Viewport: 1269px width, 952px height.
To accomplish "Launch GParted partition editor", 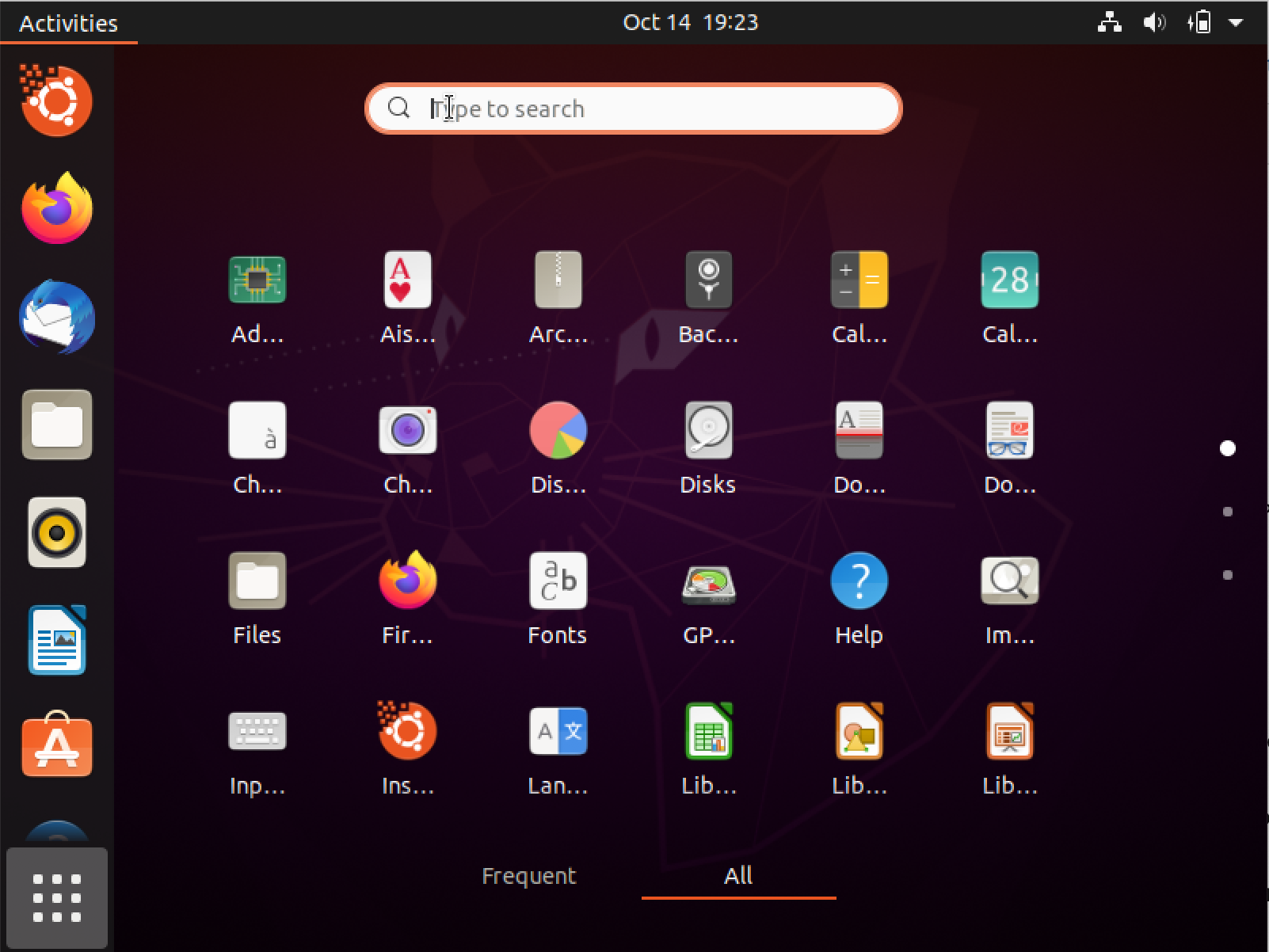I will point(708,581).
